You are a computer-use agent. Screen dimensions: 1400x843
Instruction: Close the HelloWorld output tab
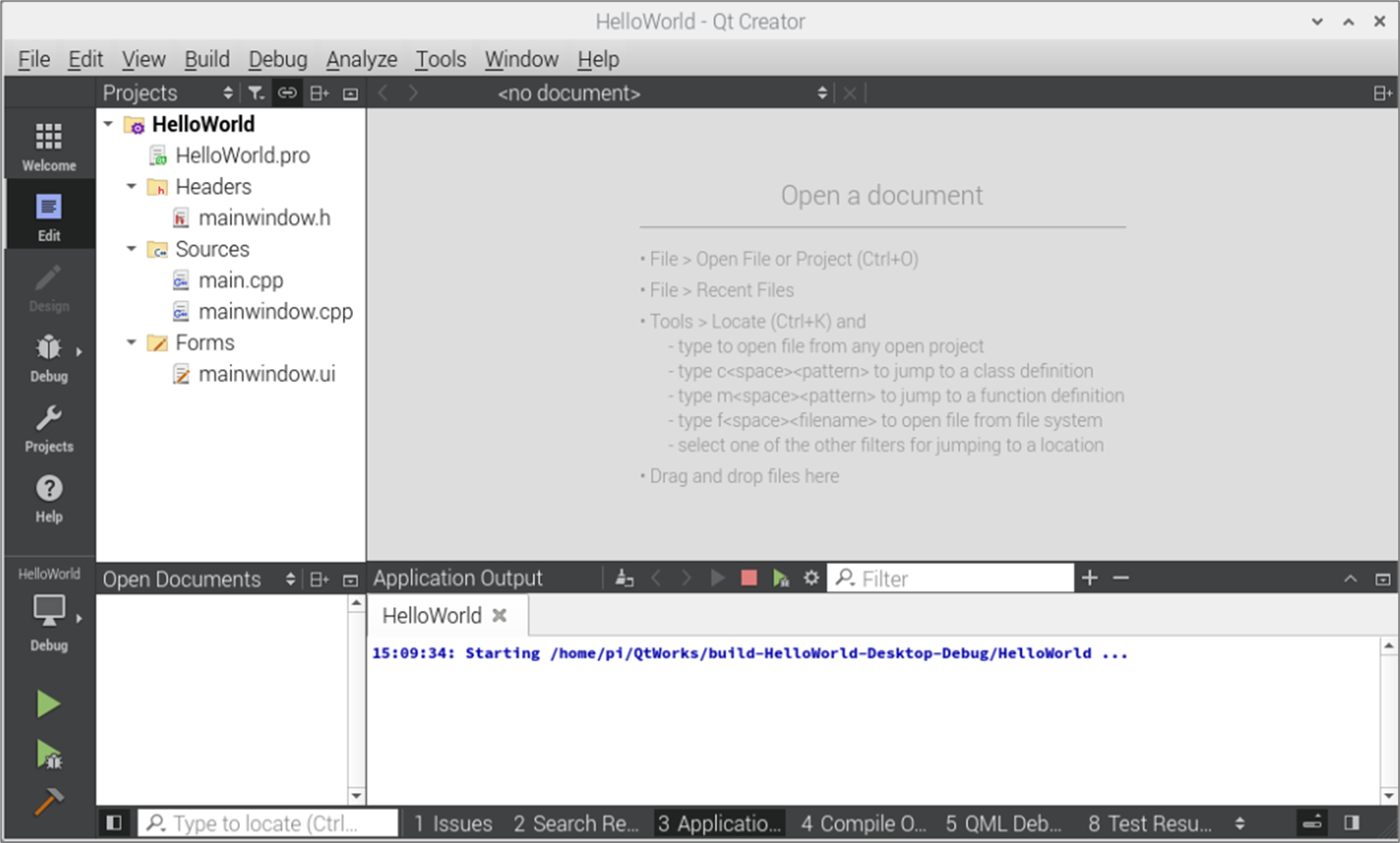tap(500, 615)
